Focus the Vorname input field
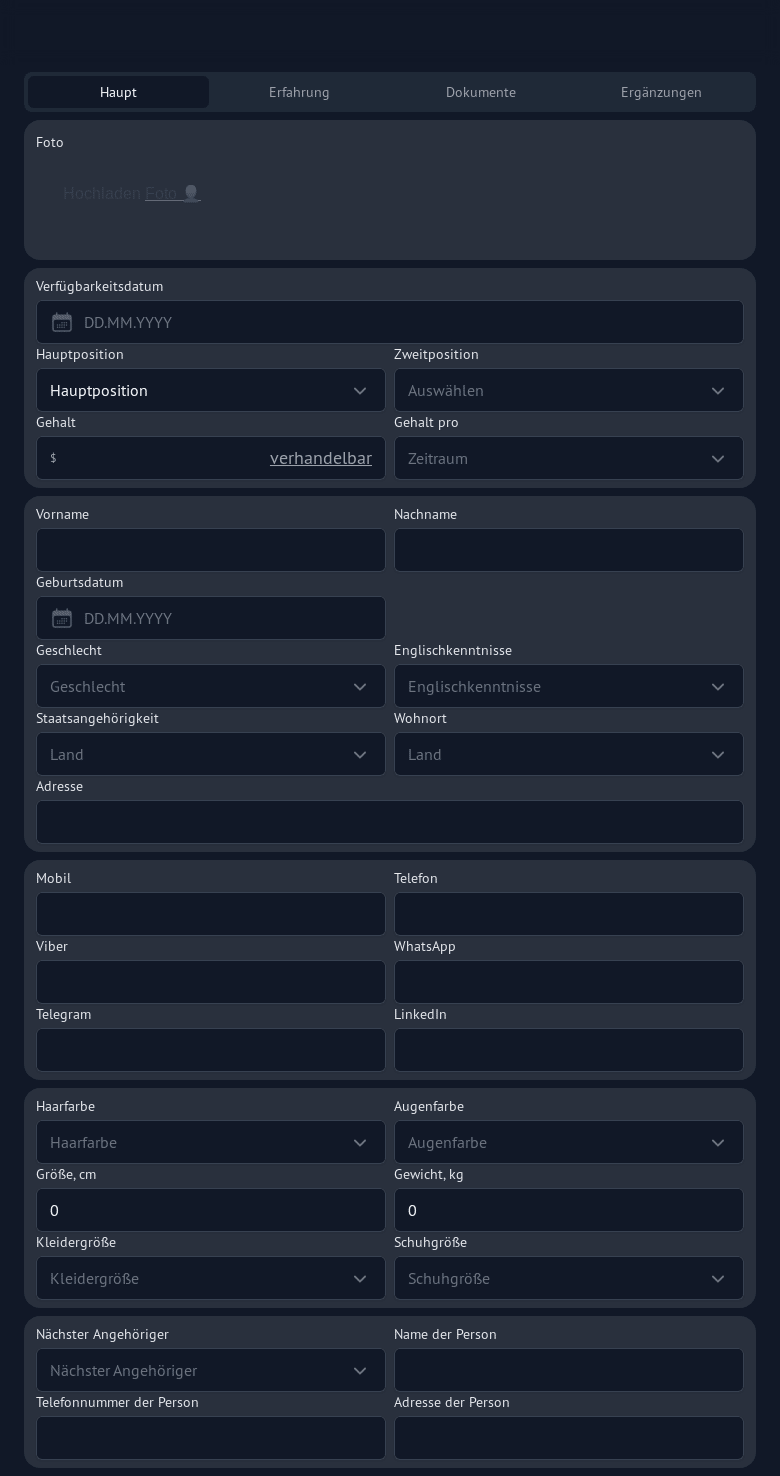Image resolution: width=780 pixels, height=1476 pixels. [x=210, y=550]
